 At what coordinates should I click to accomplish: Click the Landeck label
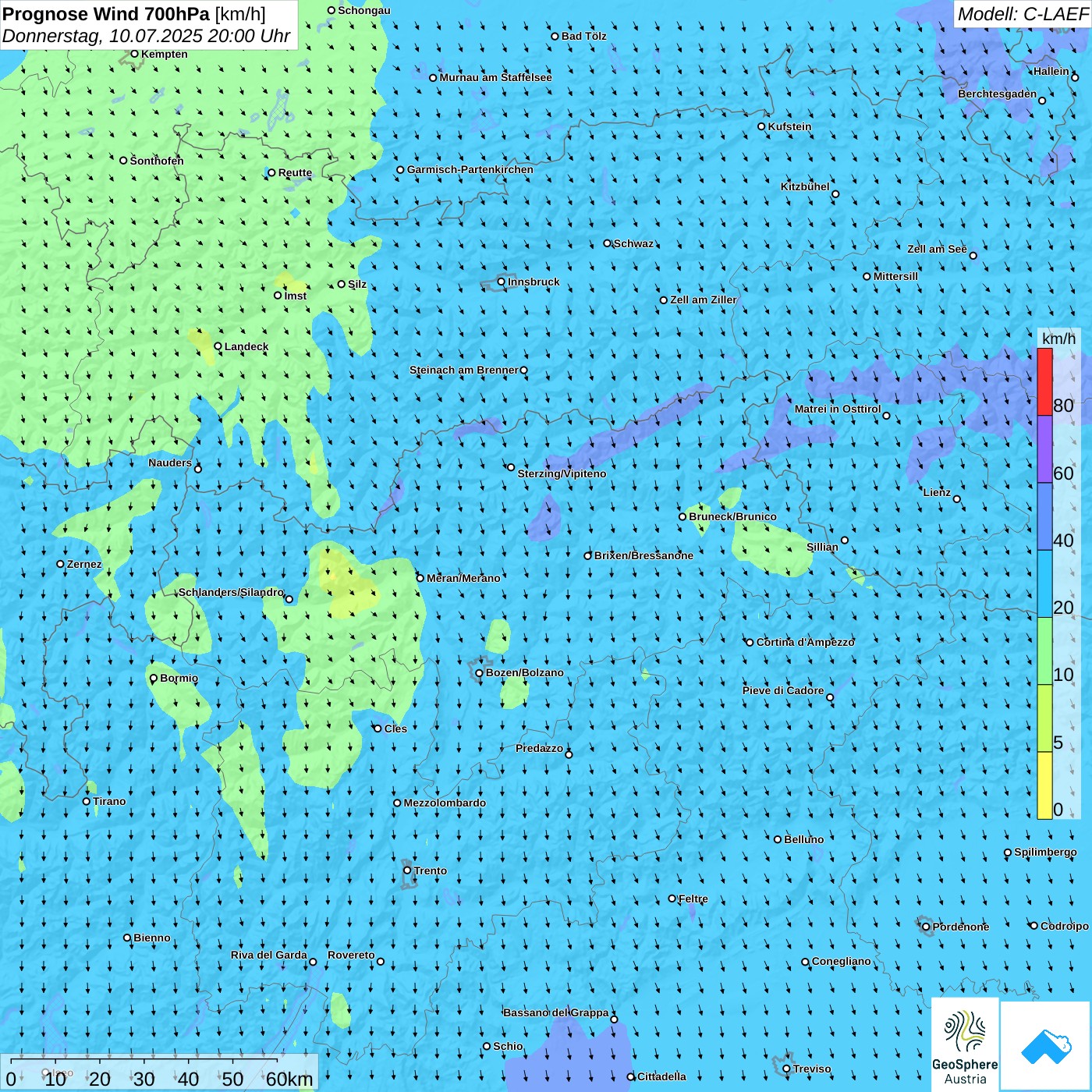tap(246, 346)
